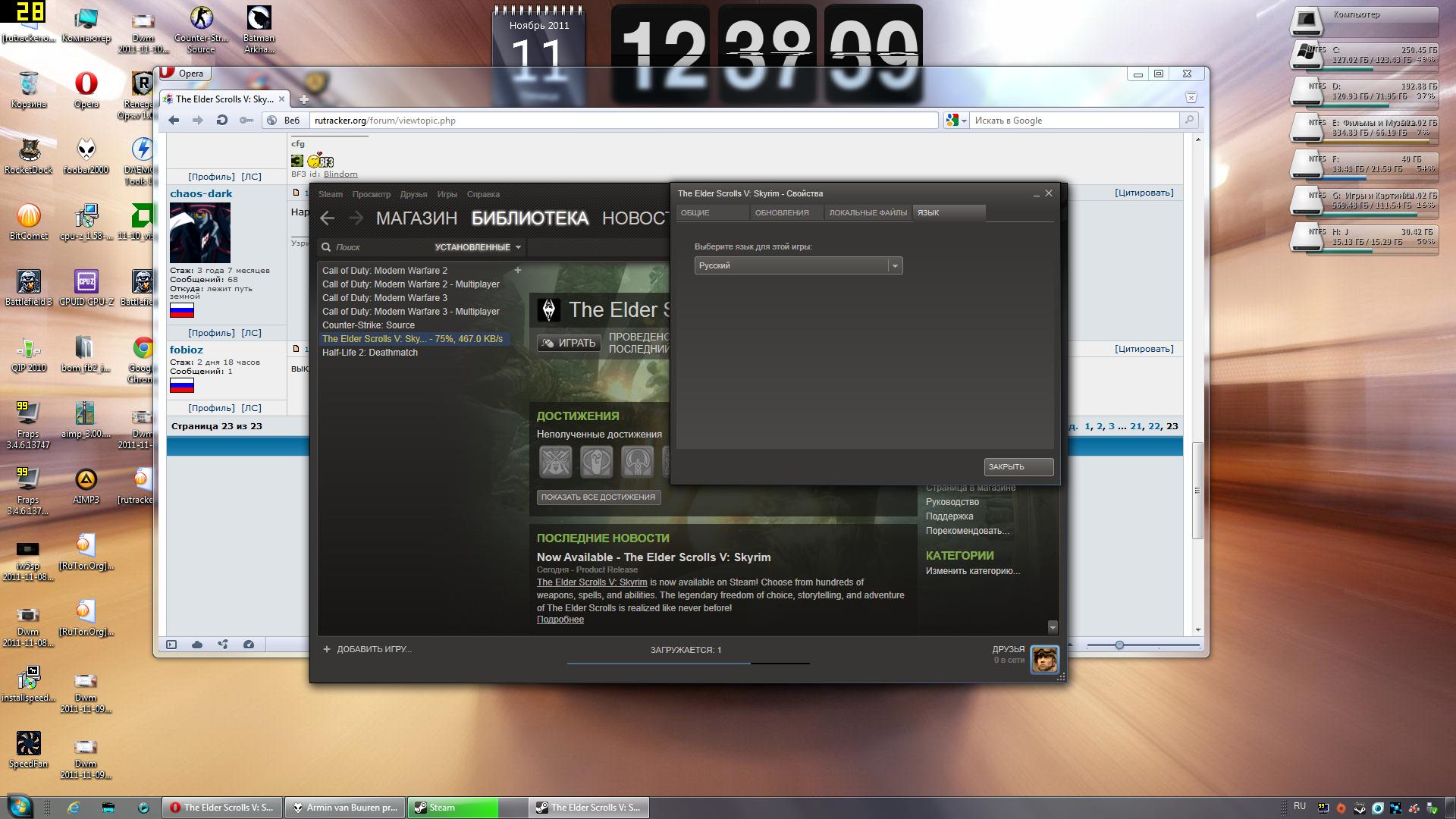Click Изменить категорию link
Screen dimensions: 1456x819
coord(973,571)
